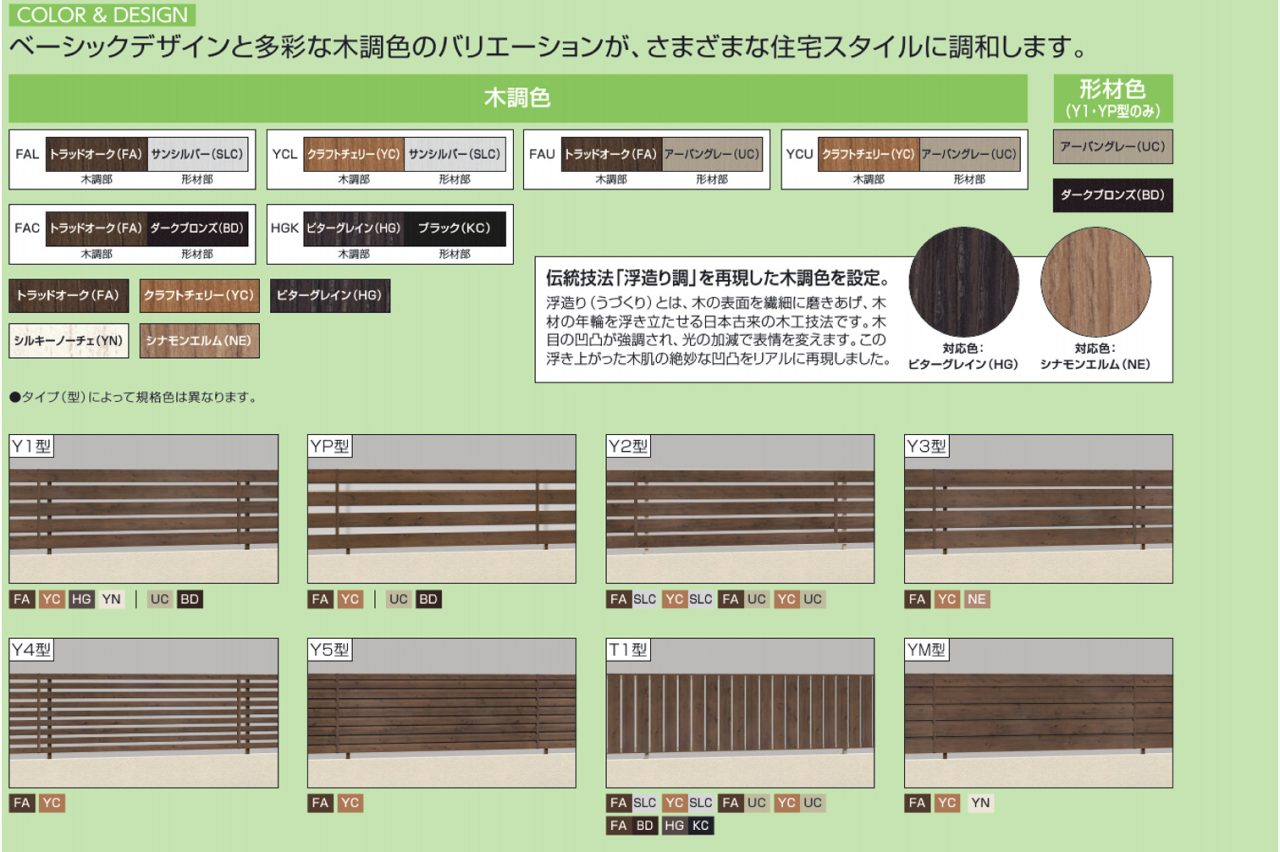Pick the standalone シナモンエルム(NE) swatch on the left
1280x852 pixels.
pyautogui.click(x=198, y=341)
